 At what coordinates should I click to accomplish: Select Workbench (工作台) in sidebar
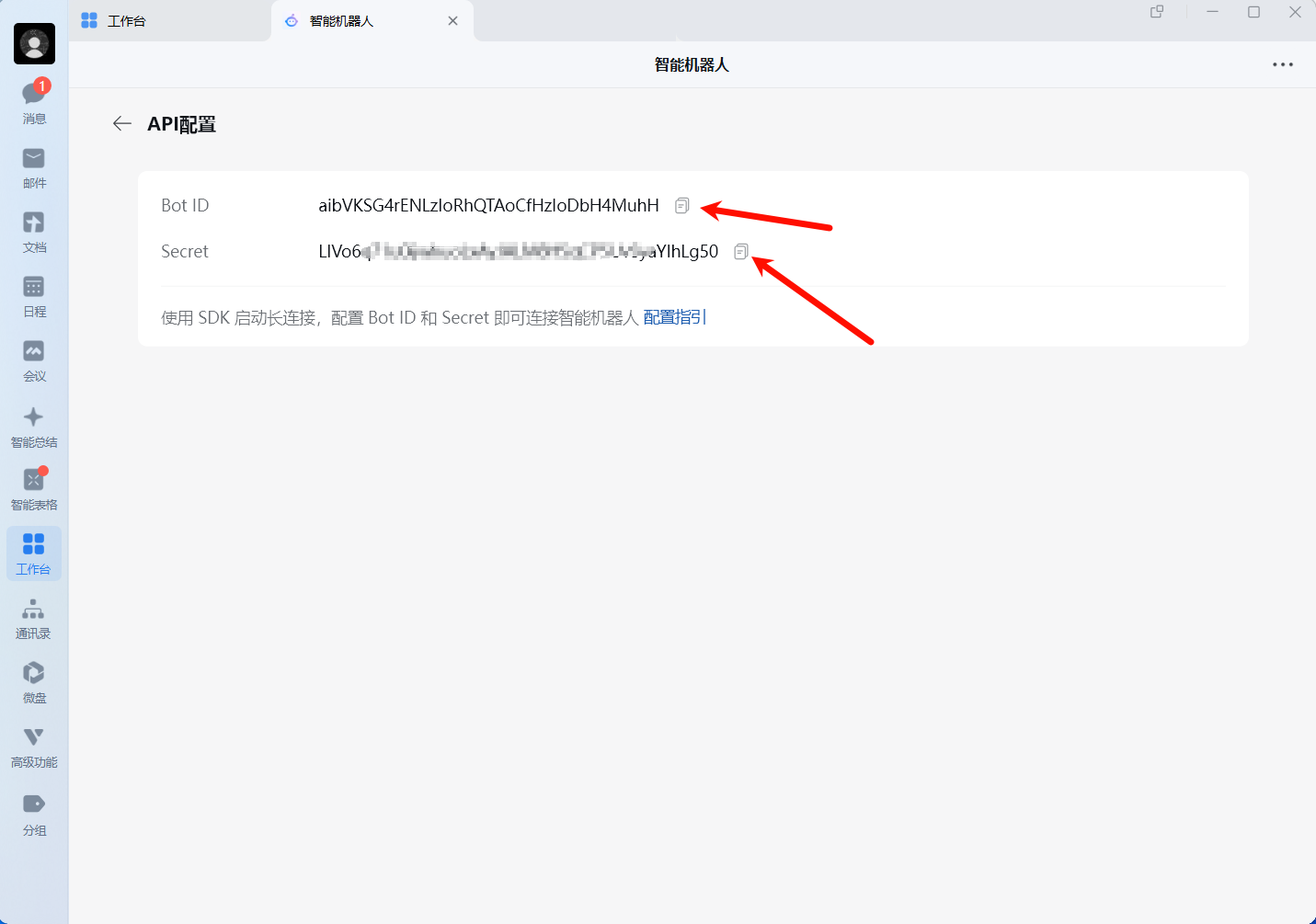(34, 553)
